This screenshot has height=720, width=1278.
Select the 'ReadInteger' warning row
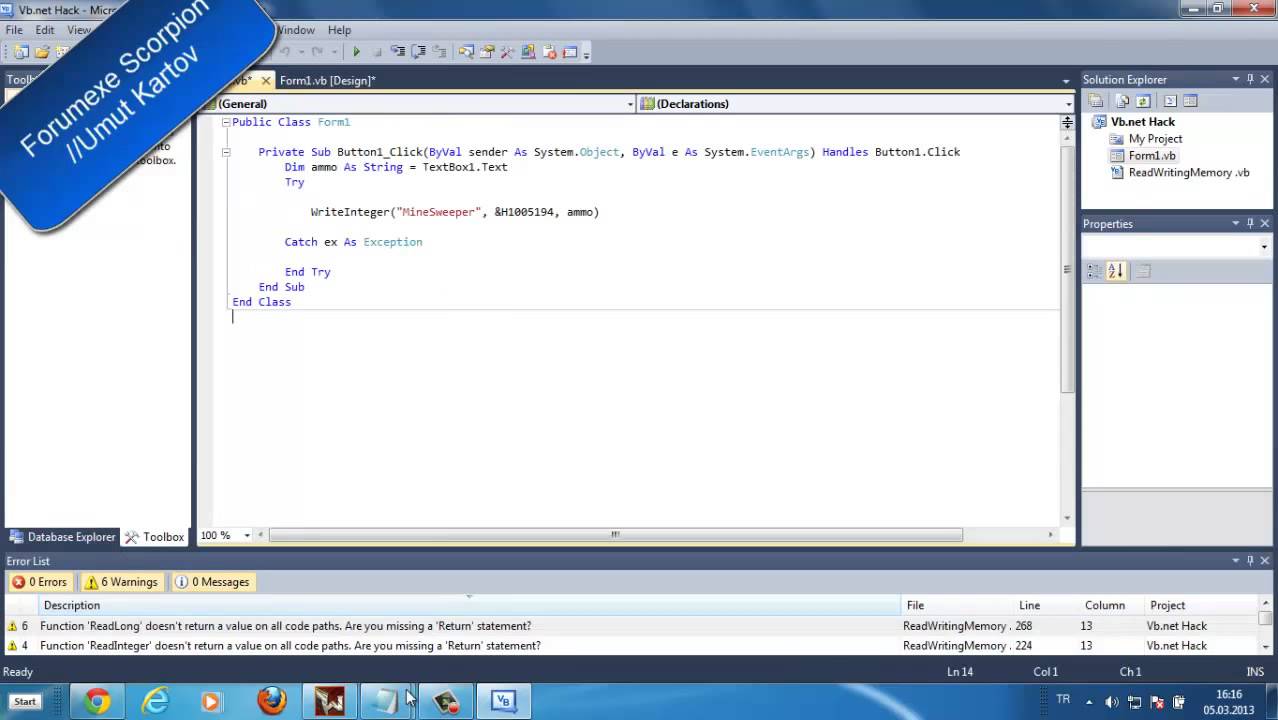coord(632,646)
